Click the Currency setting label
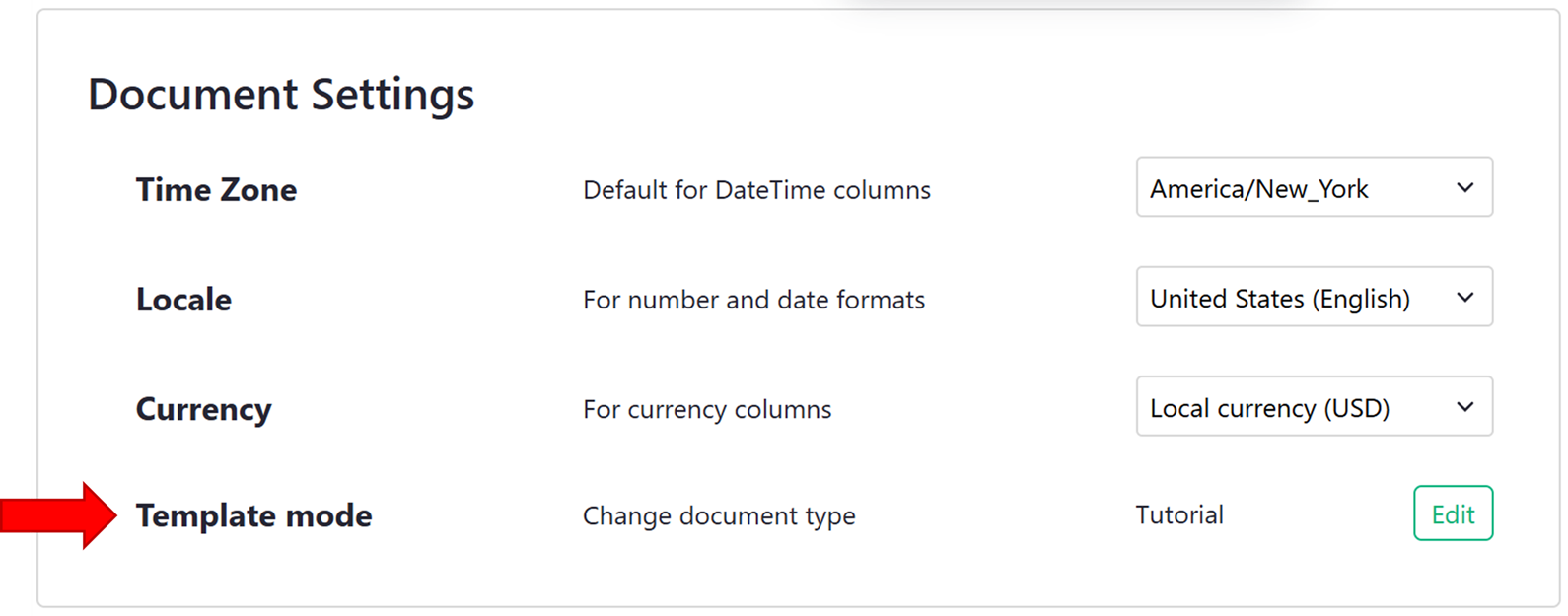 tap(204, 409)
